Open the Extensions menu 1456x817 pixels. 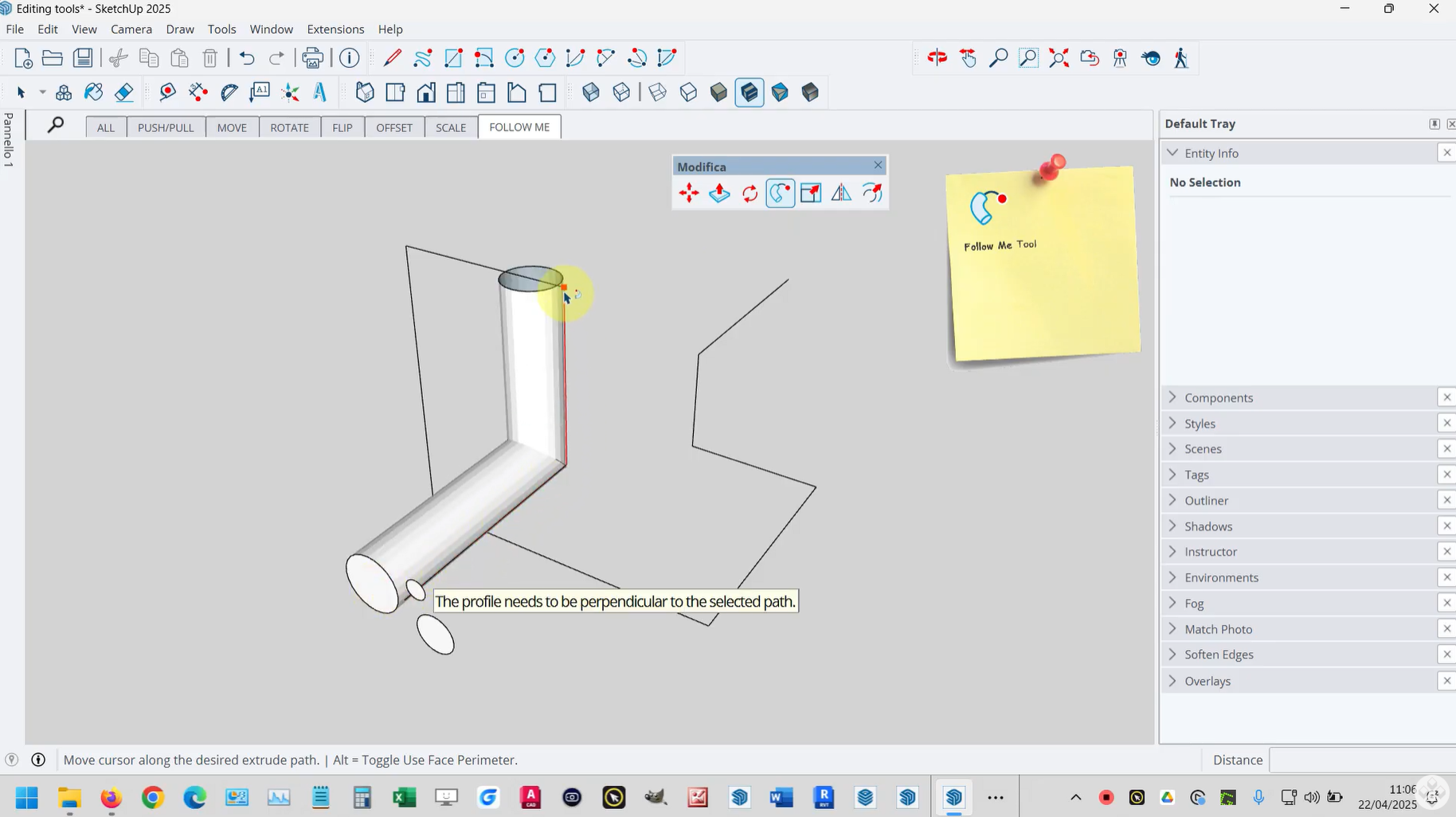tap(335, 29)
